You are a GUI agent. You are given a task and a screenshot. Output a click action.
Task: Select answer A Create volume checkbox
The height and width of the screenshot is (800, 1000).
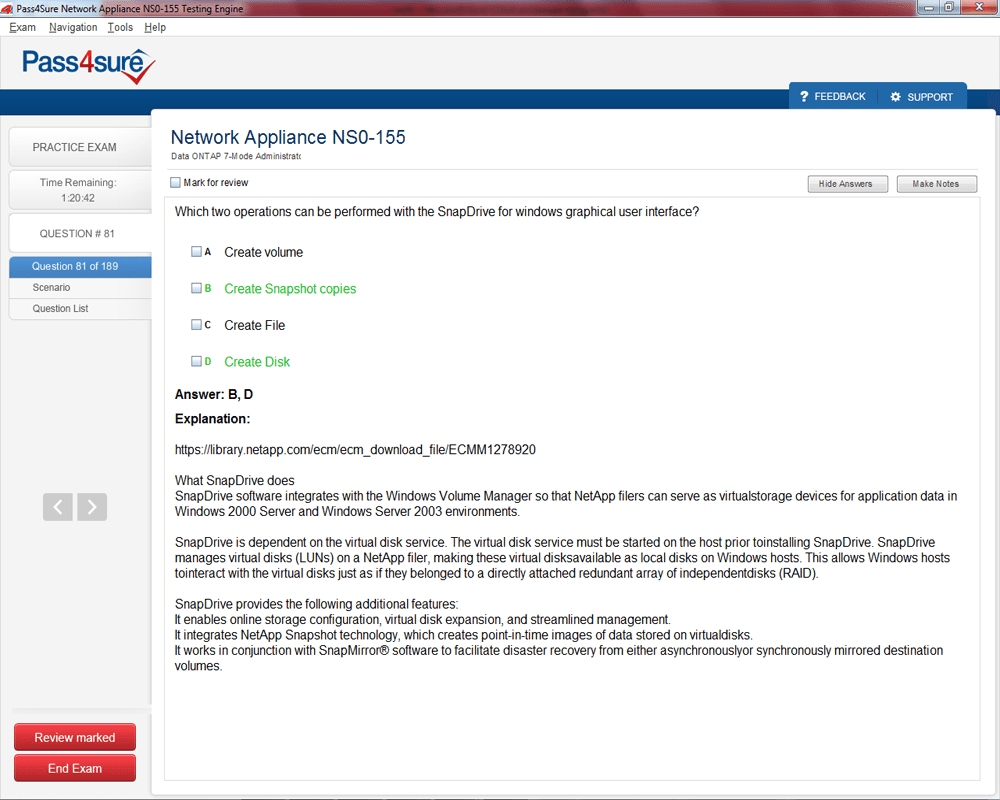(197, 252)
